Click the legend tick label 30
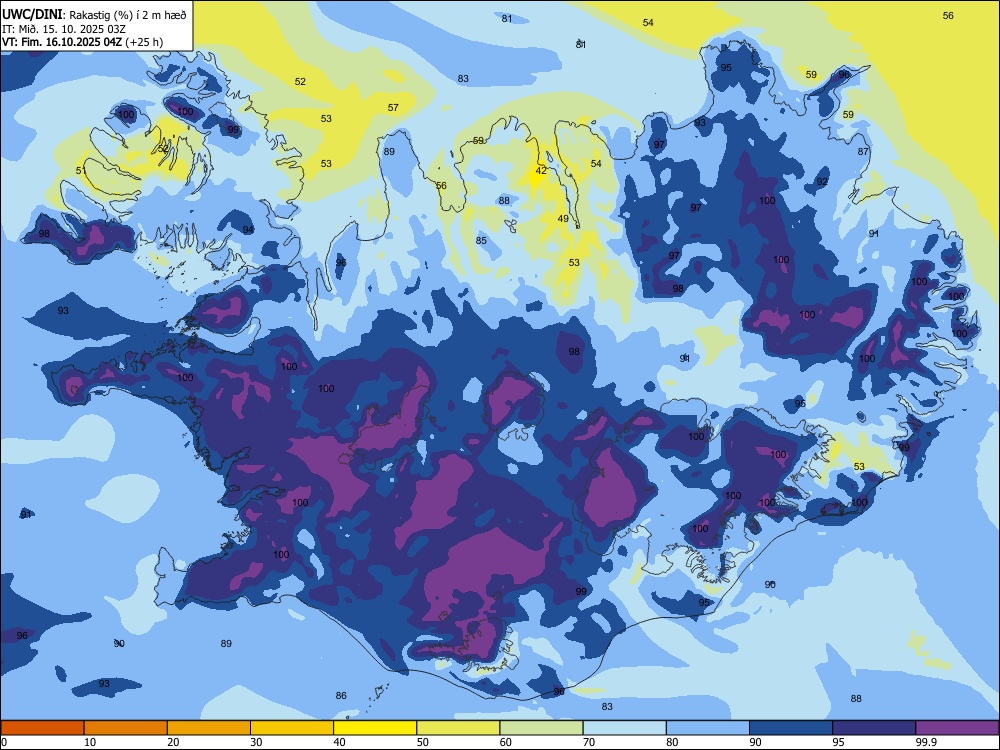Image resolution: width=1000 pixels, height=750 pixels. pyautogui.click(x=256, y=742)
